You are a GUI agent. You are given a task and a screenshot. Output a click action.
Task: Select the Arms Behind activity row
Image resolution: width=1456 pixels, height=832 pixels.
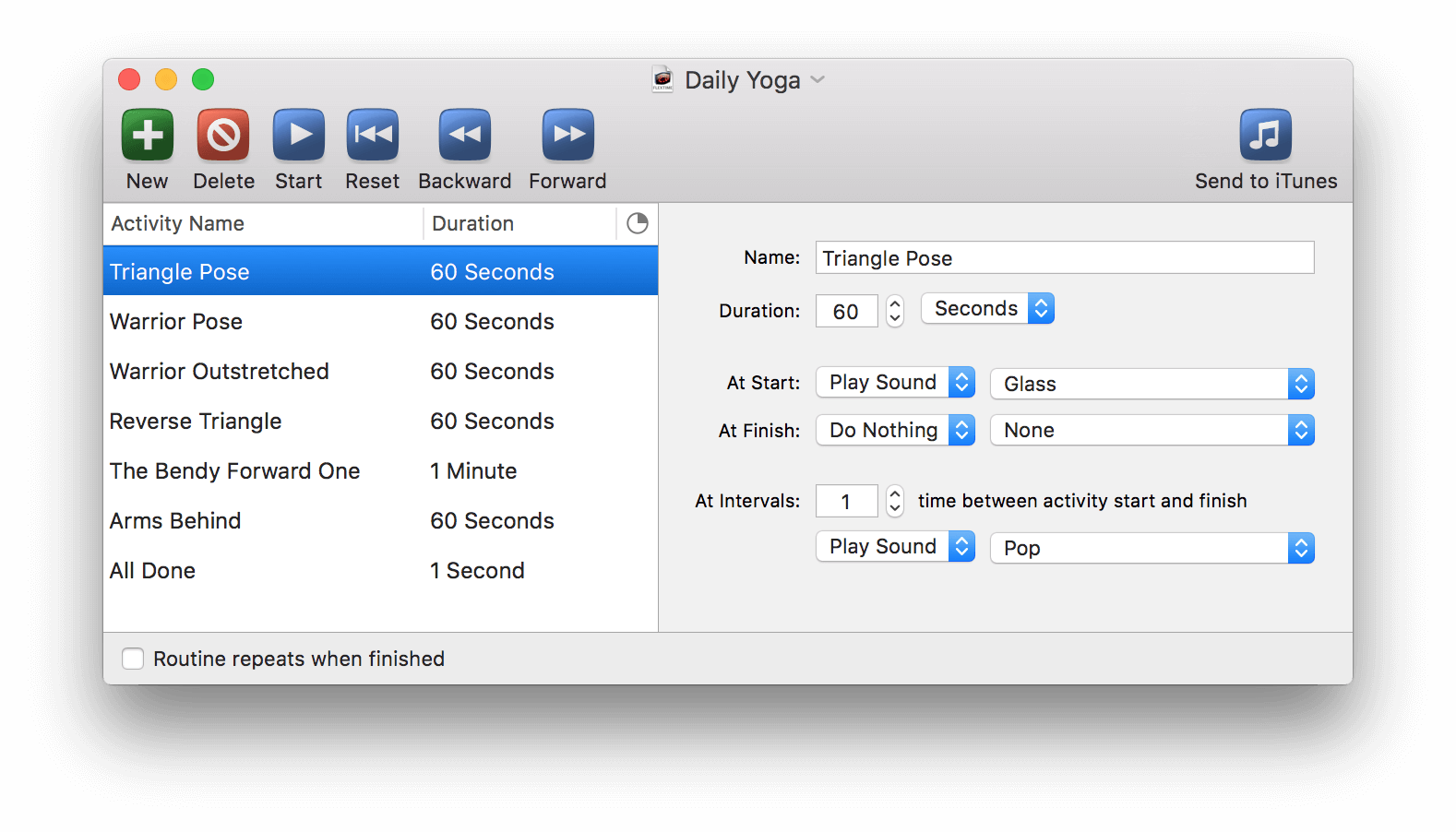[x=380, y=520]
